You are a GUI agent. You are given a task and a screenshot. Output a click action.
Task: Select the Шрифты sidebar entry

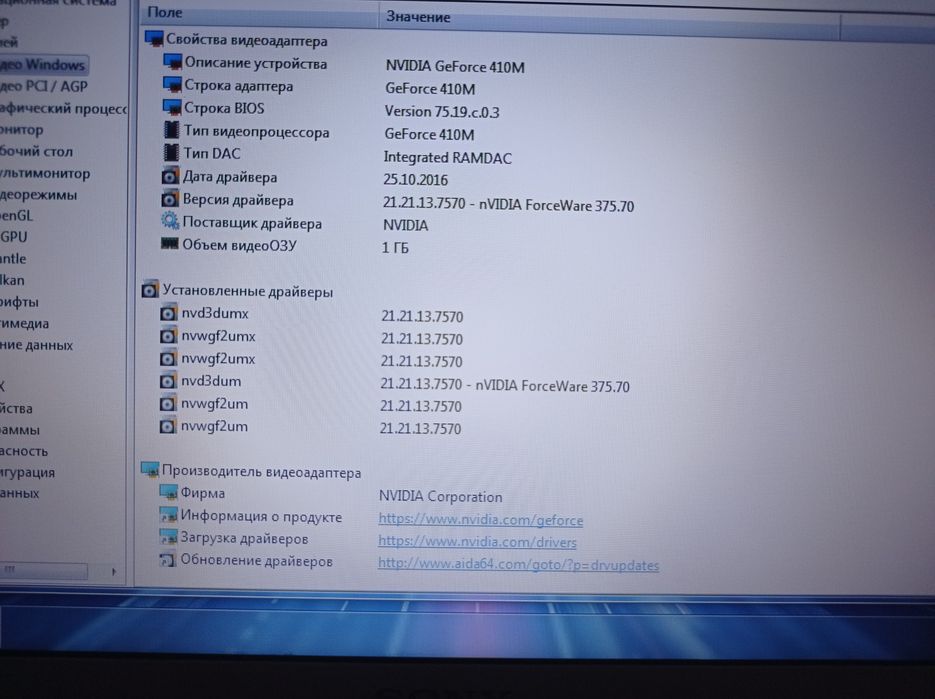(19, 302)
